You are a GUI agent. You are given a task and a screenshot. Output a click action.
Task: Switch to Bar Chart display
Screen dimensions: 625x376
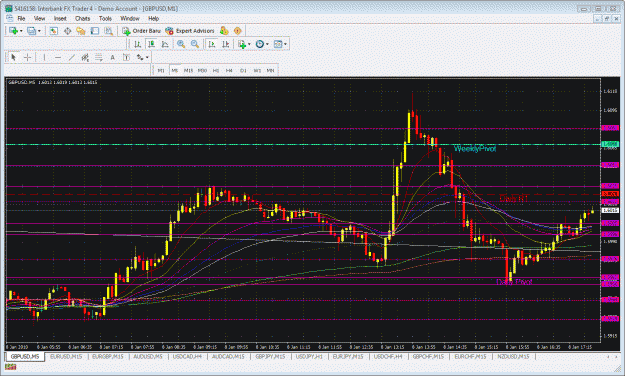point(138,44)
